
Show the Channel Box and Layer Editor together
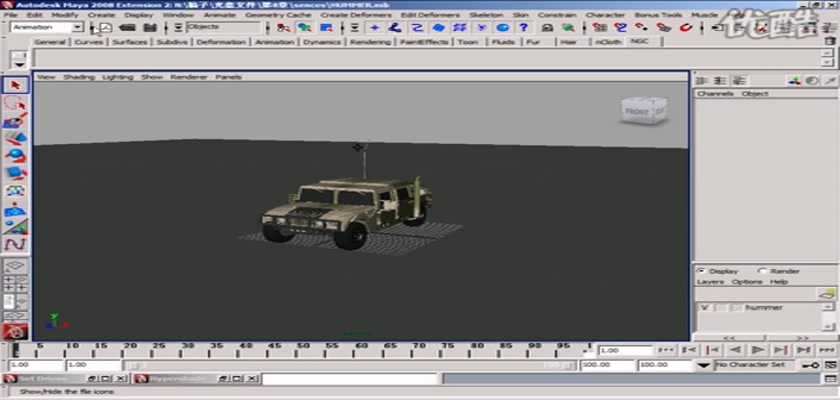tap(739, 81)
